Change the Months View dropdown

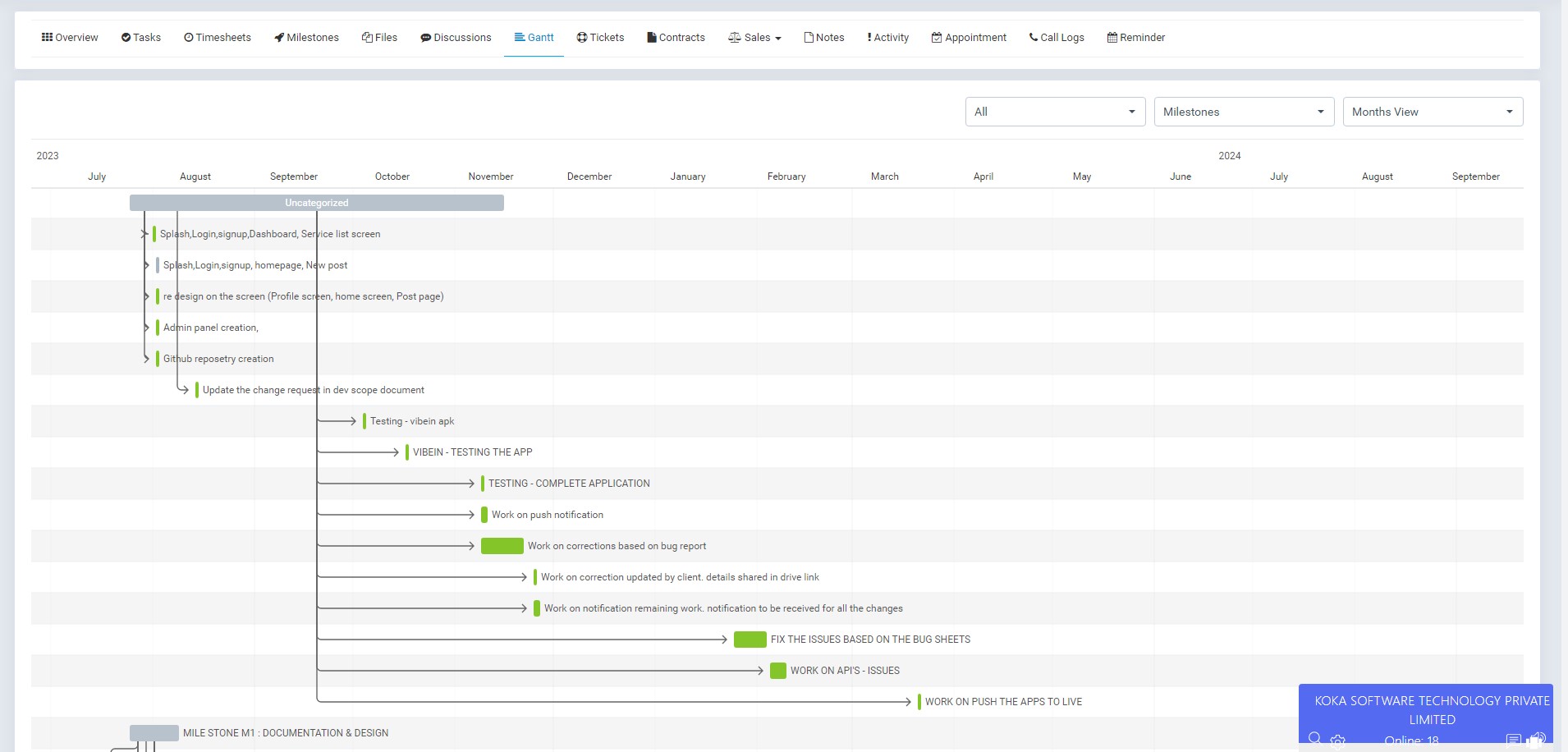point(1433,112)
